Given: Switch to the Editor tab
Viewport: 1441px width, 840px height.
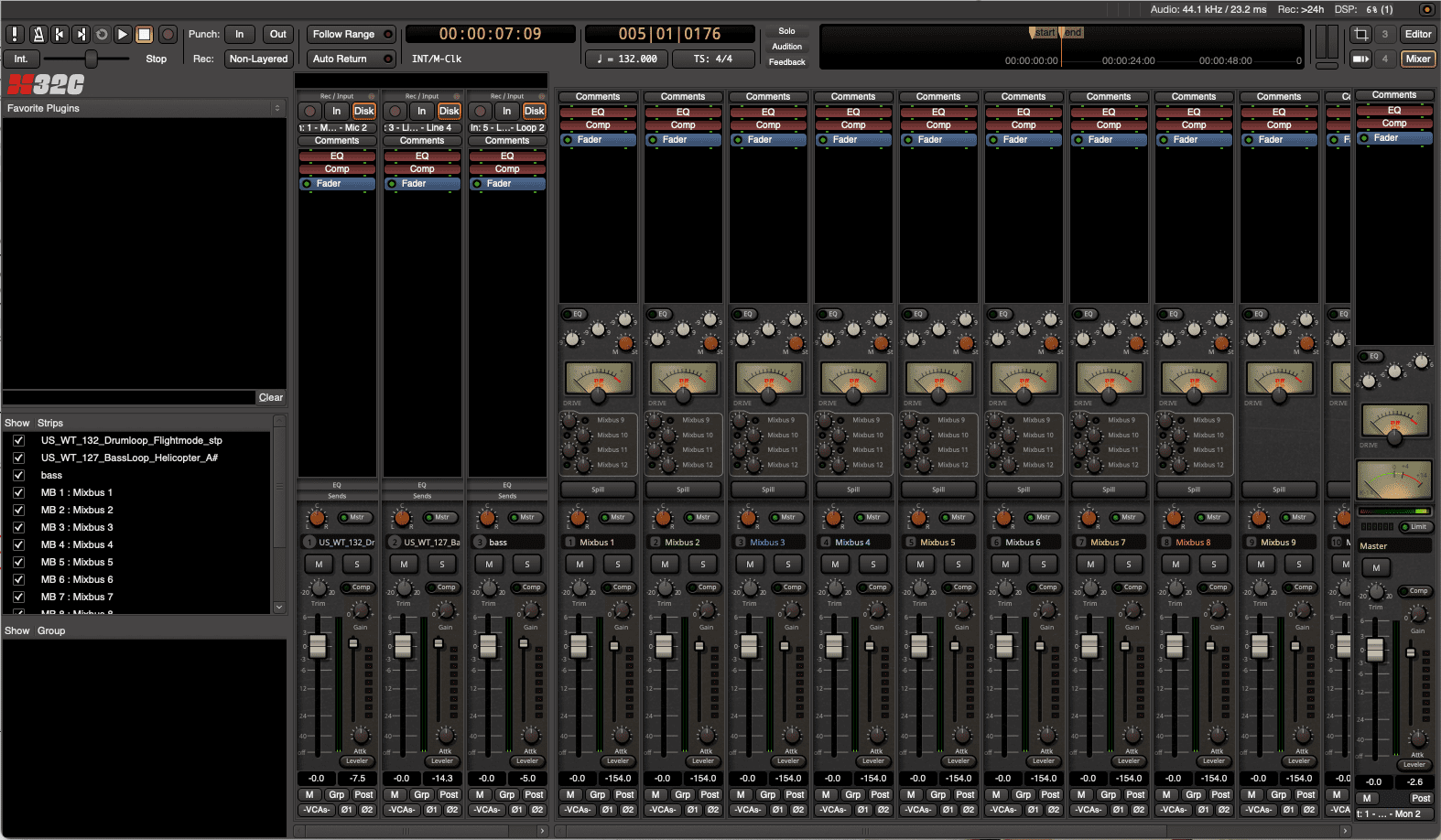Looking at the screenshot, I should point(1418,34).
